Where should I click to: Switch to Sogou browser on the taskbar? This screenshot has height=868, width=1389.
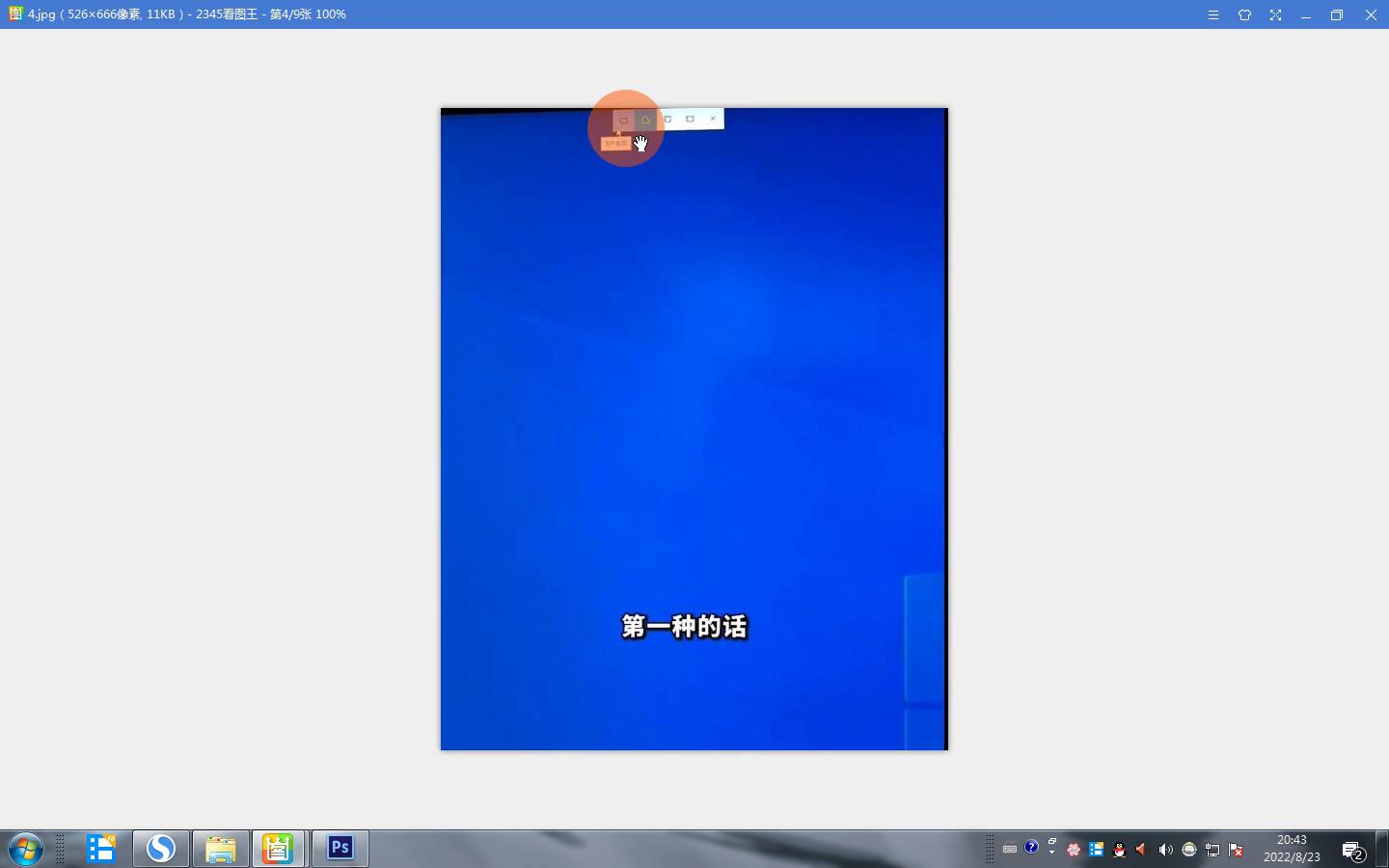161,849
